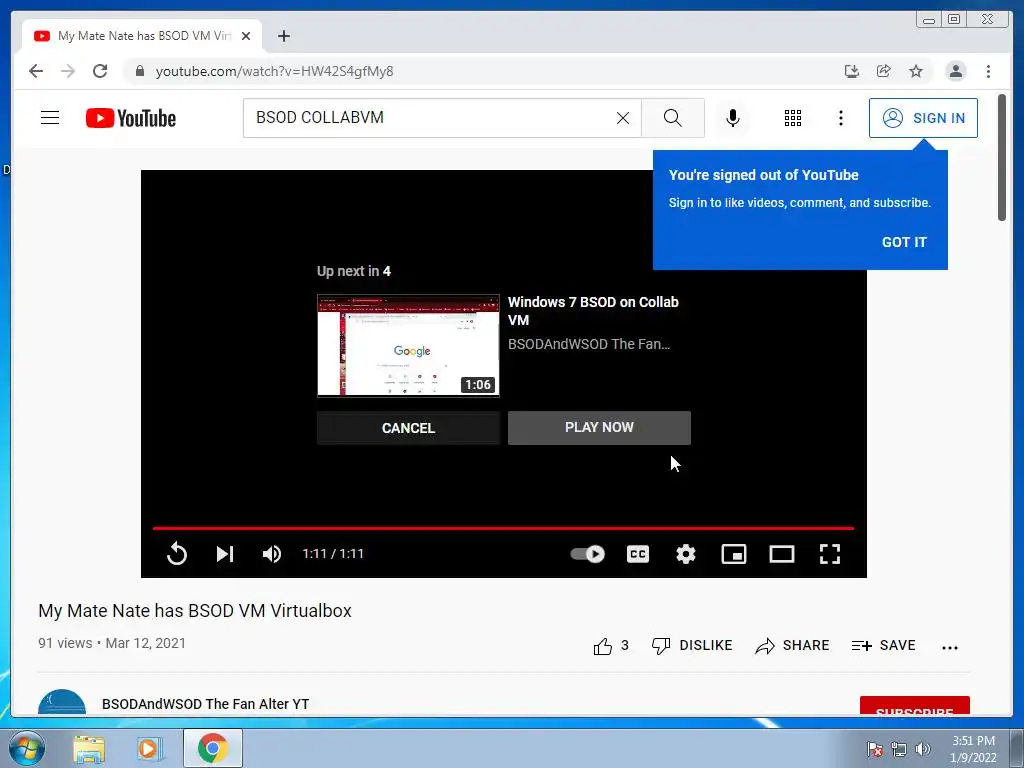Enable miniplayer mode
The width and height of the screenshot is (1024, 768).
[733, 554]
